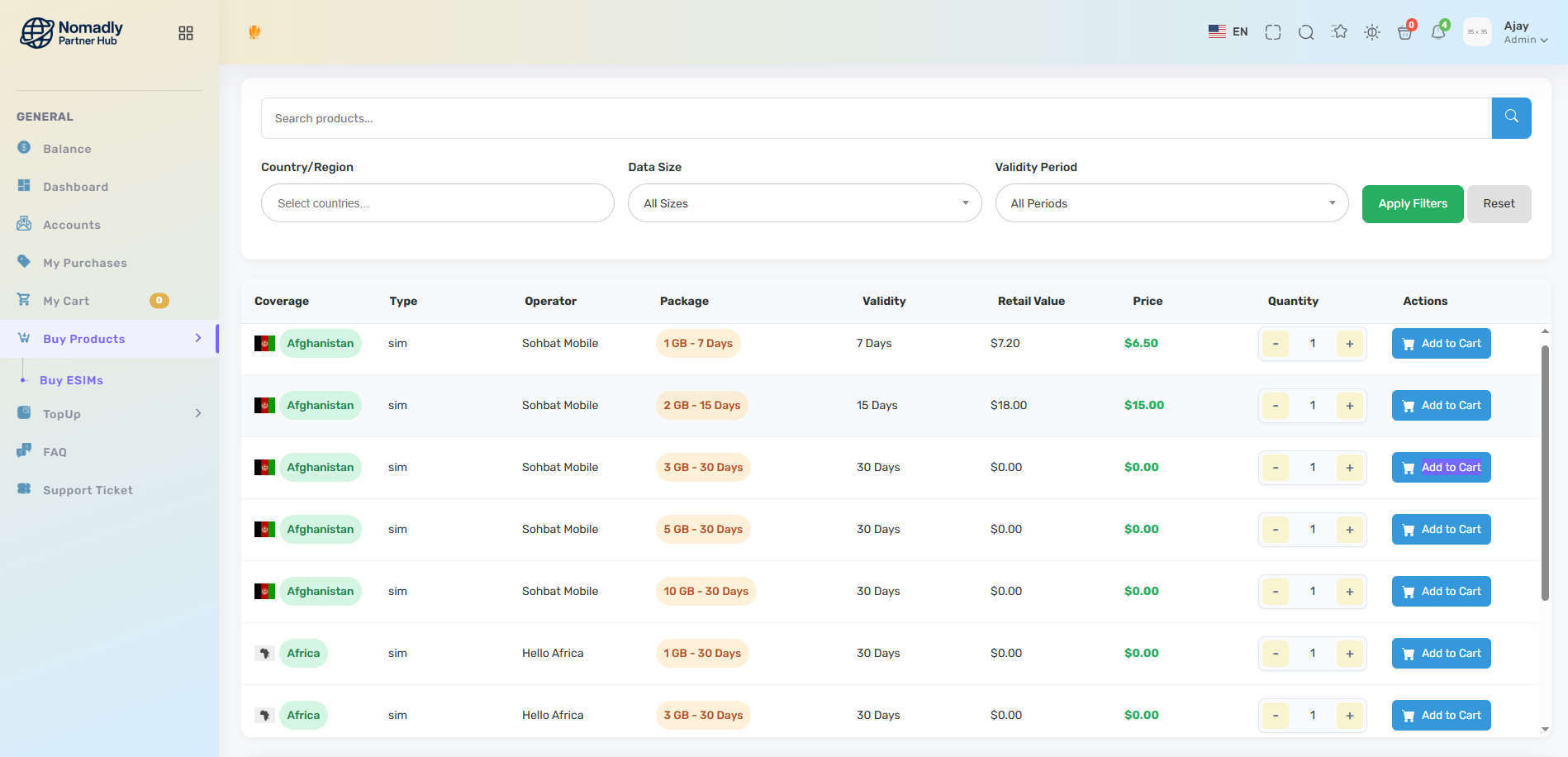Switch language using the EN flag selector
Viewport: 1568px width, 757px height.
[1228, 32]
